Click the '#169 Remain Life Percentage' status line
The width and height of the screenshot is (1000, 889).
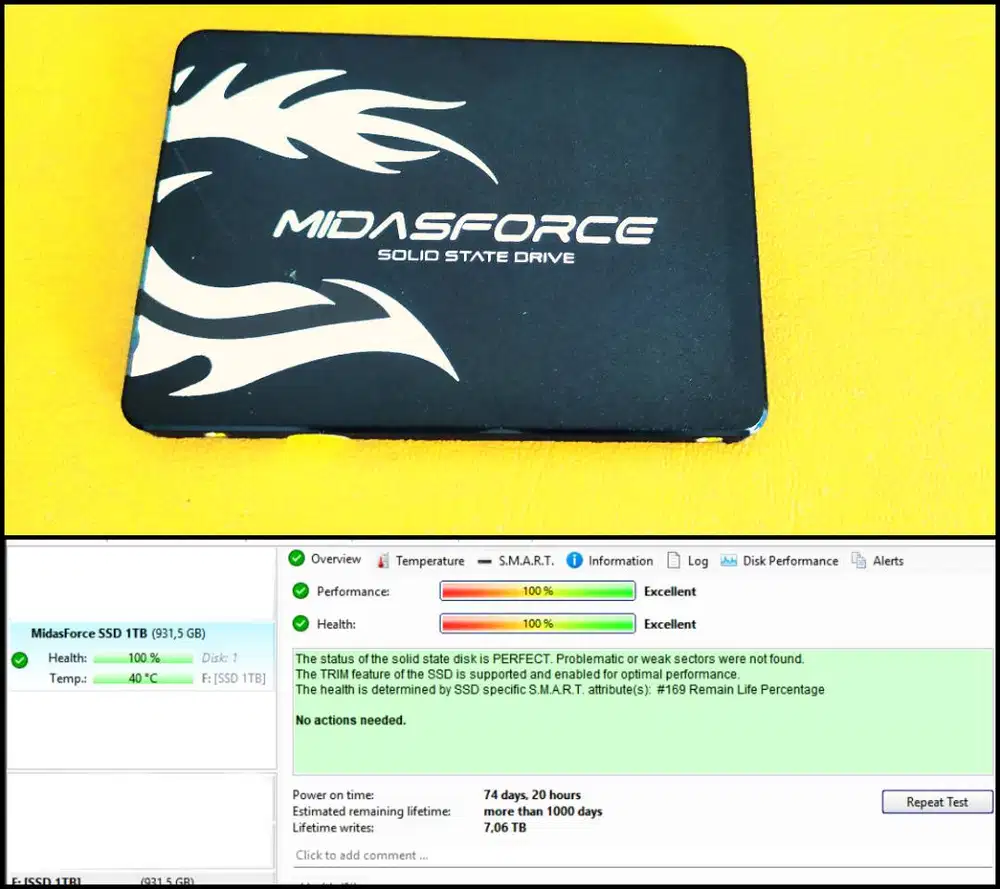559,690
